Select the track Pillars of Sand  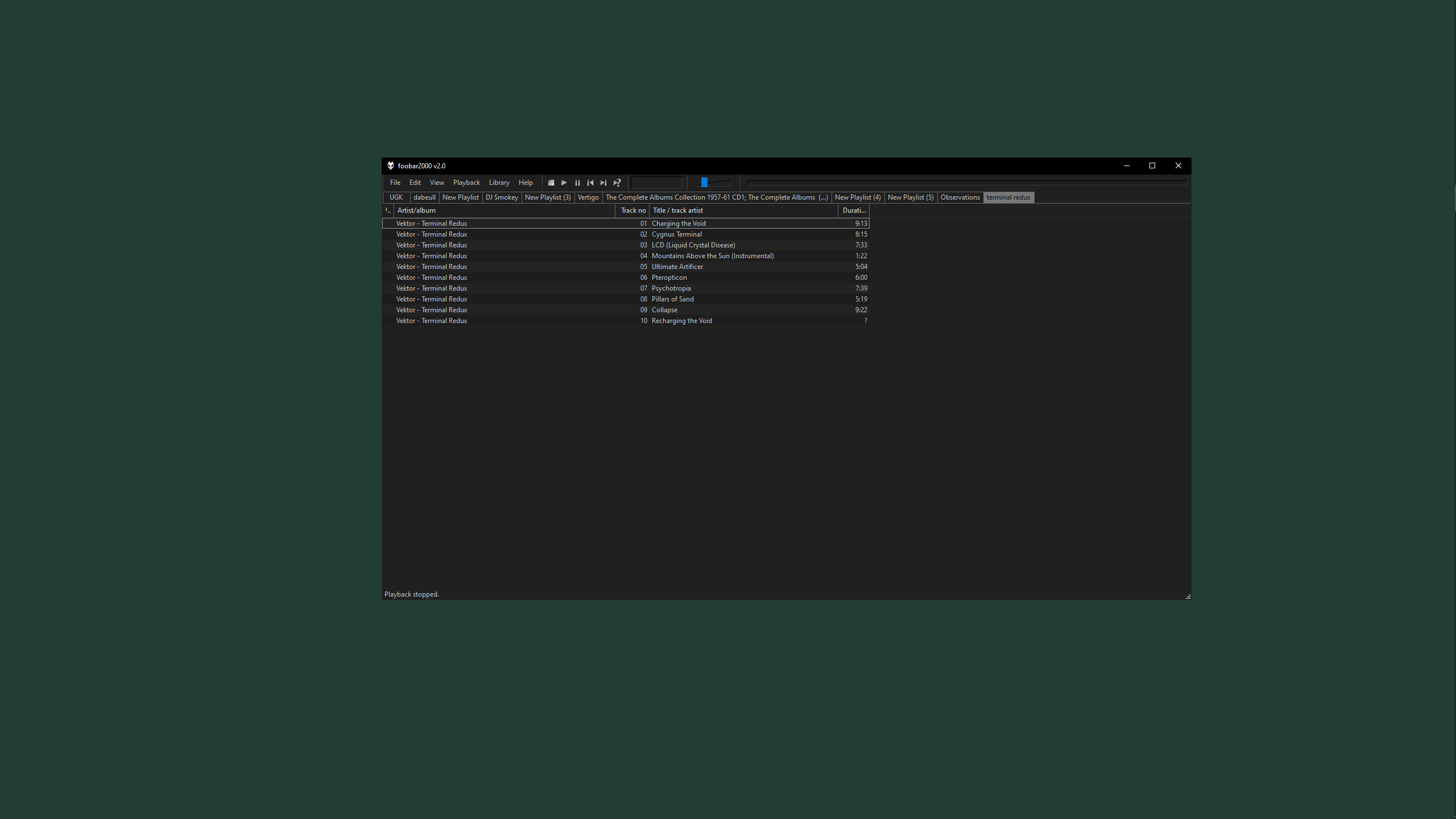[x=626, y=299]
